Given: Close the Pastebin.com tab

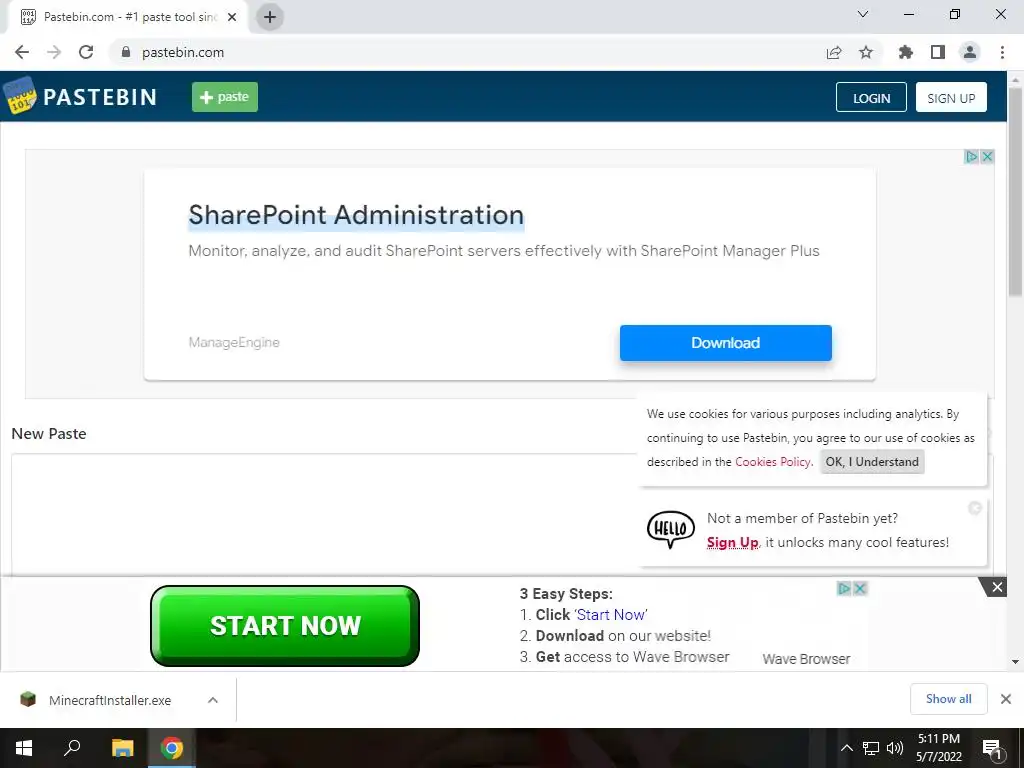Looking at the screenshot, I should (x=232, y=17).
